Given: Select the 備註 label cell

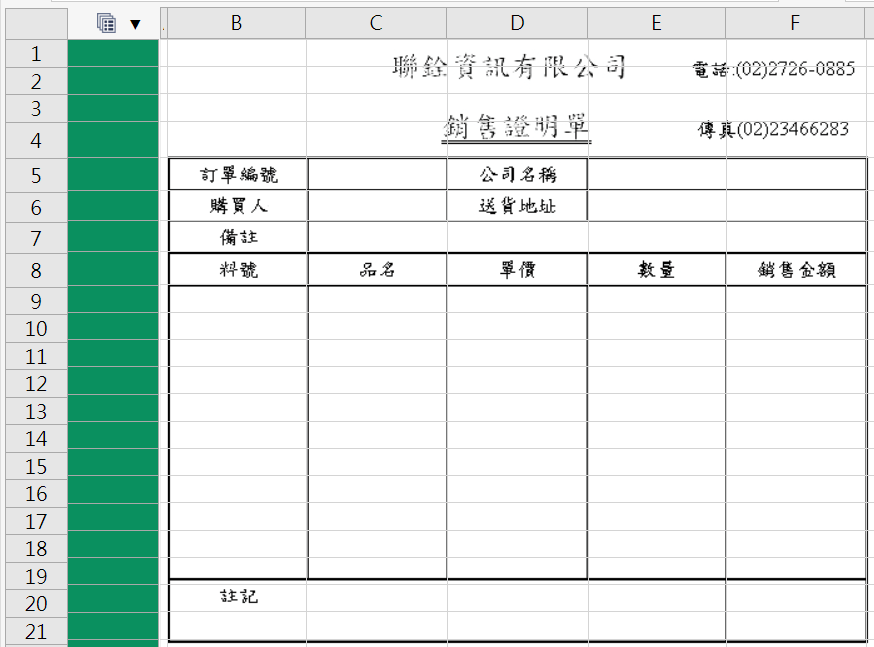Looking at the screenshot, I should coord(238,237).
